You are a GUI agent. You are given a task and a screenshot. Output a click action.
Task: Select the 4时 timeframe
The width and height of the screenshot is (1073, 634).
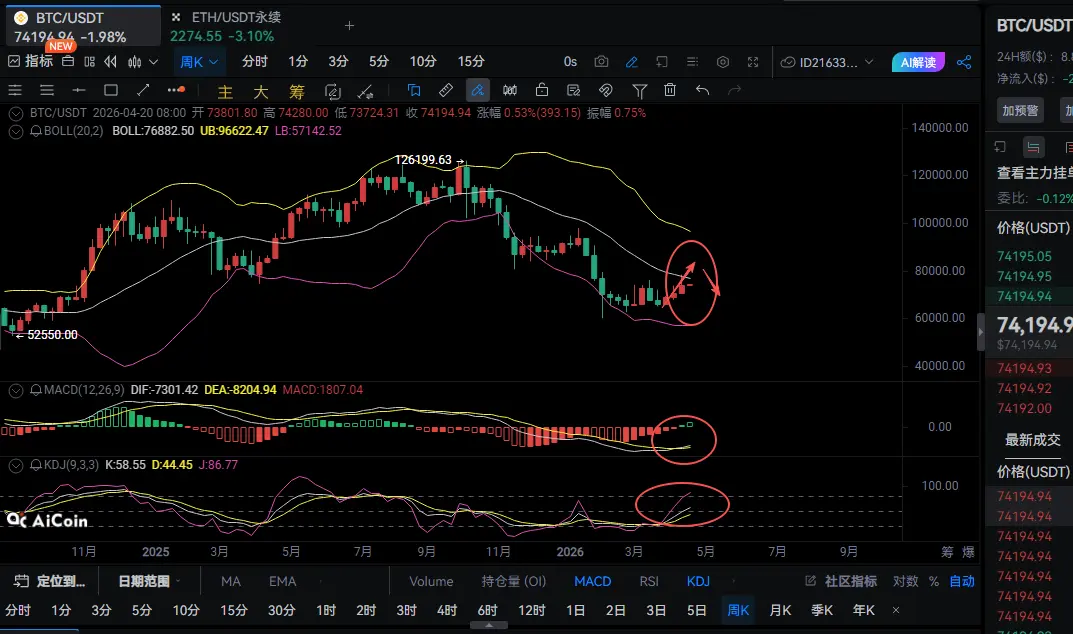447,610
